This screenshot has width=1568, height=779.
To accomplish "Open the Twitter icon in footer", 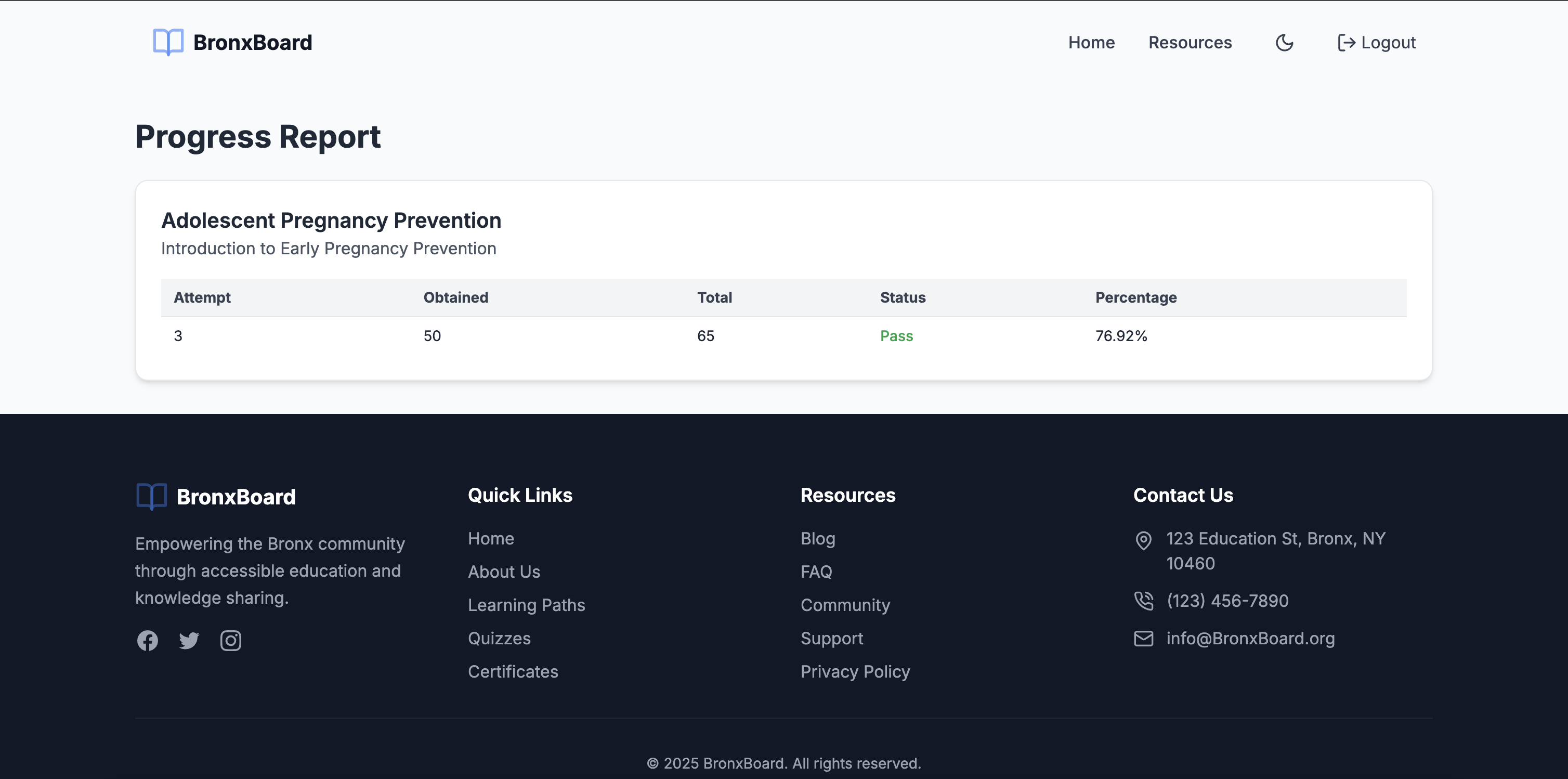I will pos(189,640).
